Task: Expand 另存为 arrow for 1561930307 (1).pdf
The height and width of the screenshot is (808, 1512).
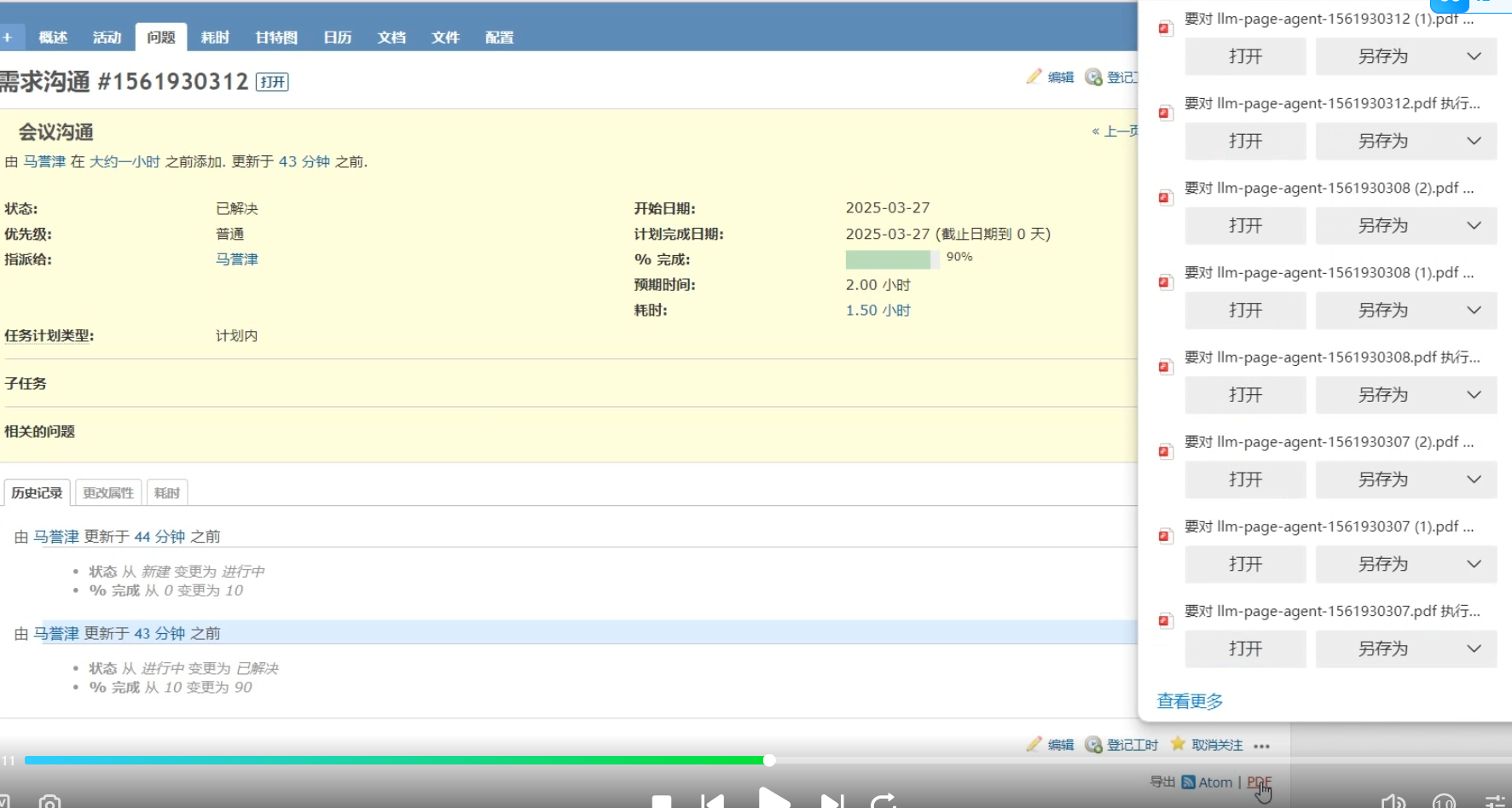Action: point(1474,564)
